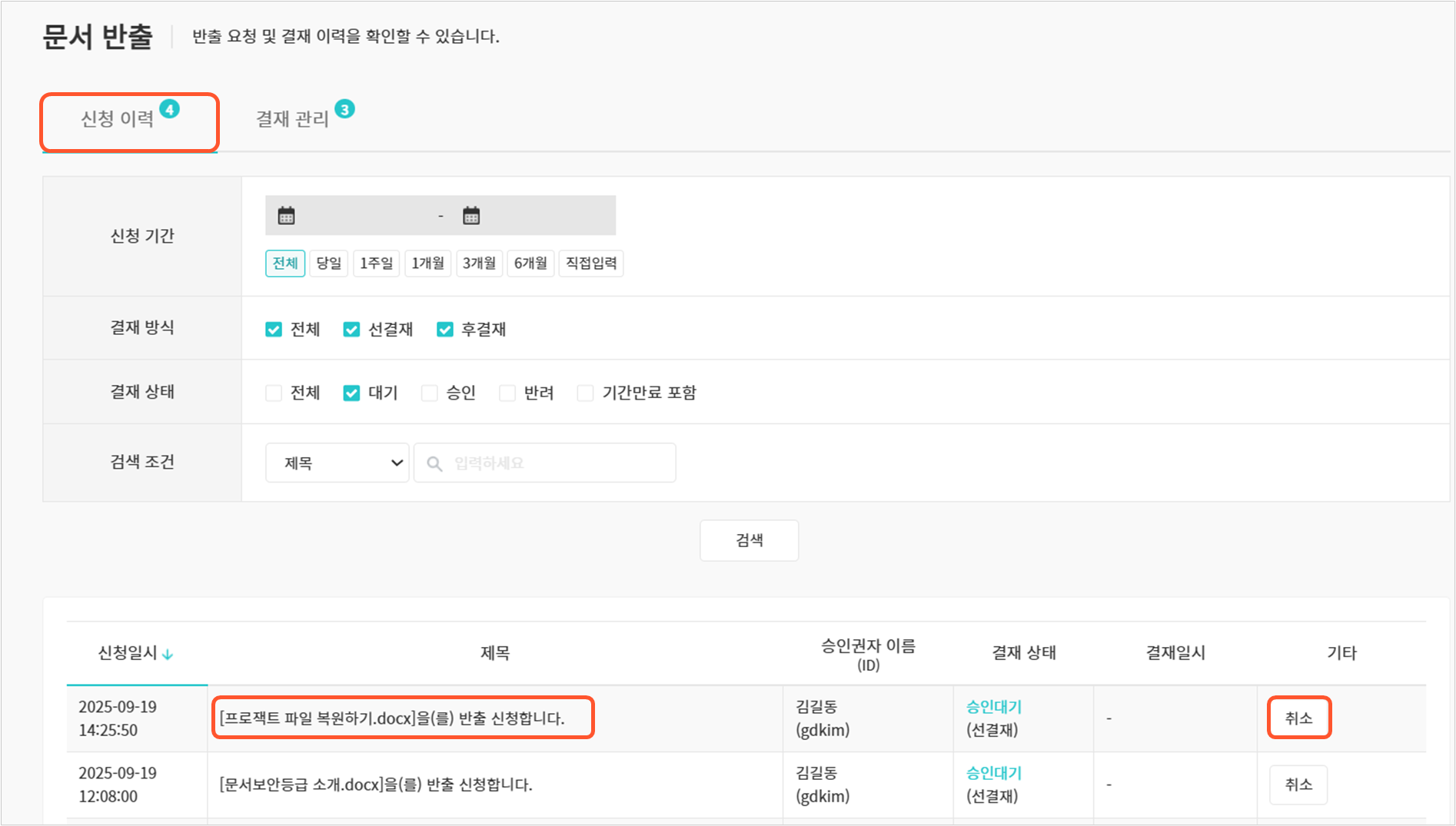Tick the 기간만료 포함 checkbox
1456x826 pixels.
pos(585,393)
